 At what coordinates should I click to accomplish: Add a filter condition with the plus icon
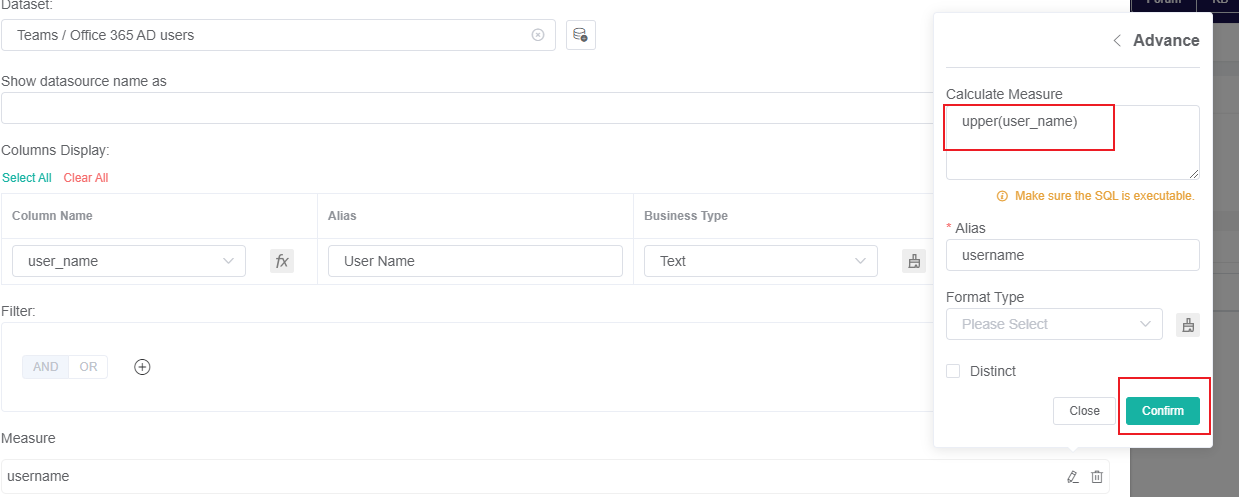(x=142, y=367)
